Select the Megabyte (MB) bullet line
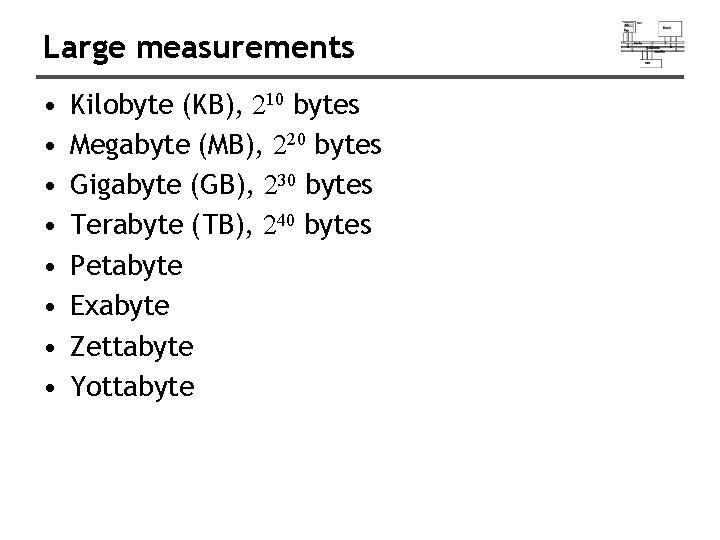The image size is (720, 540). click(x=226, y=146)
